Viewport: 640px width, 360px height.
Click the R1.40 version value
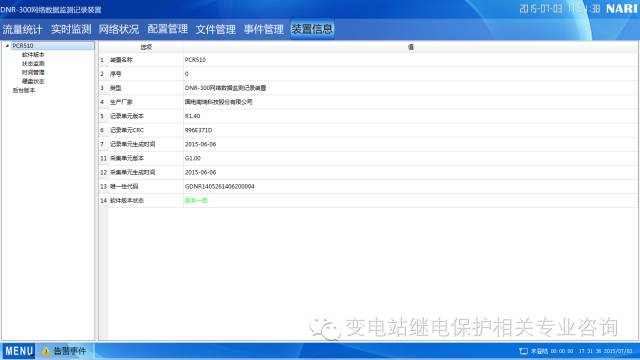(192, 116)
